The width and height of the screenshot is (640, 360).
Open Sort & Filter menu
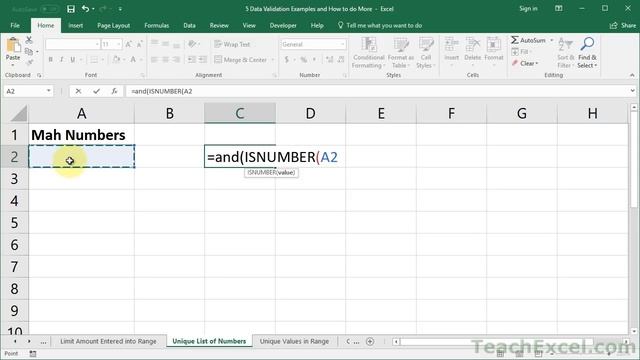(566, 53)
